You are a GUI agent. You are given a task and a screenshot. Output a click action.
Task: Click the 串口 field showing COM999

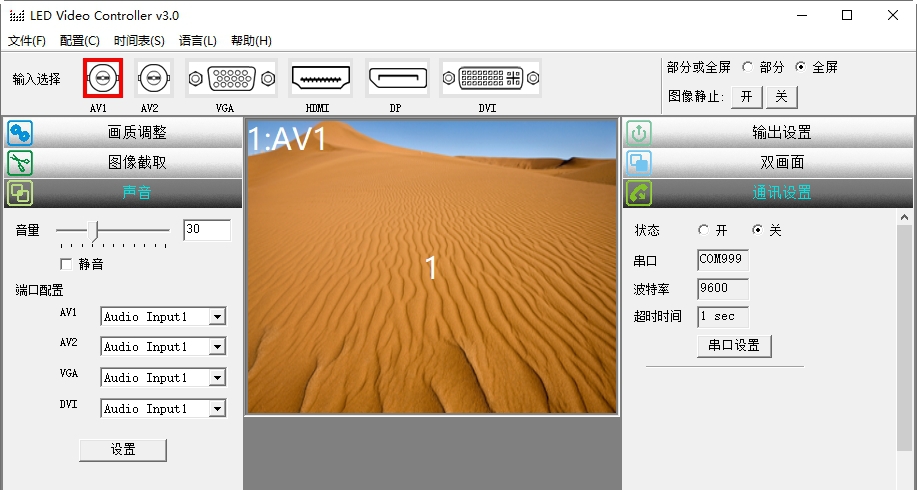[723, 260]
